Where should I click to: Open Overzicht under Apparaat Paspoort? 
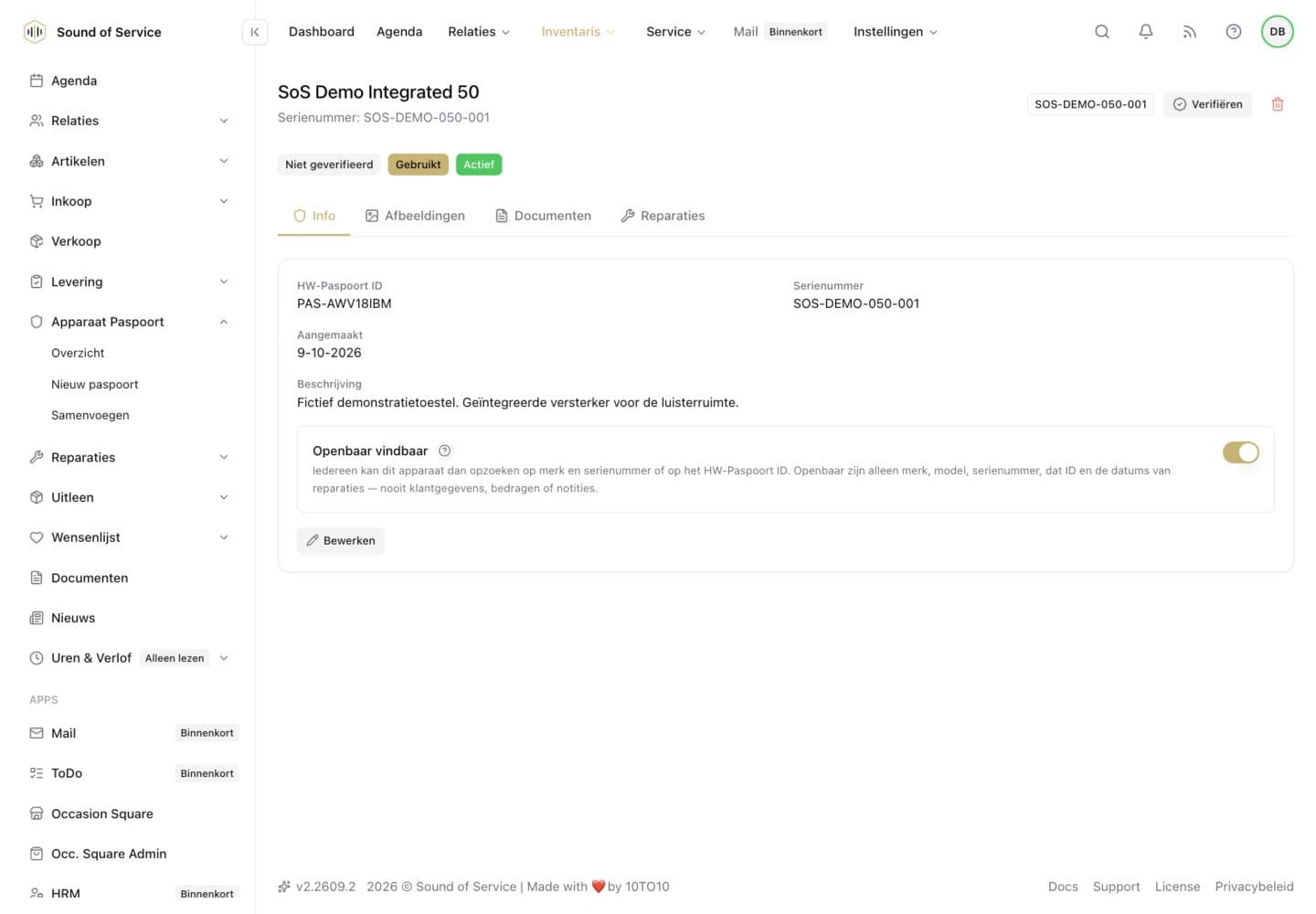[x=78, y=353]
